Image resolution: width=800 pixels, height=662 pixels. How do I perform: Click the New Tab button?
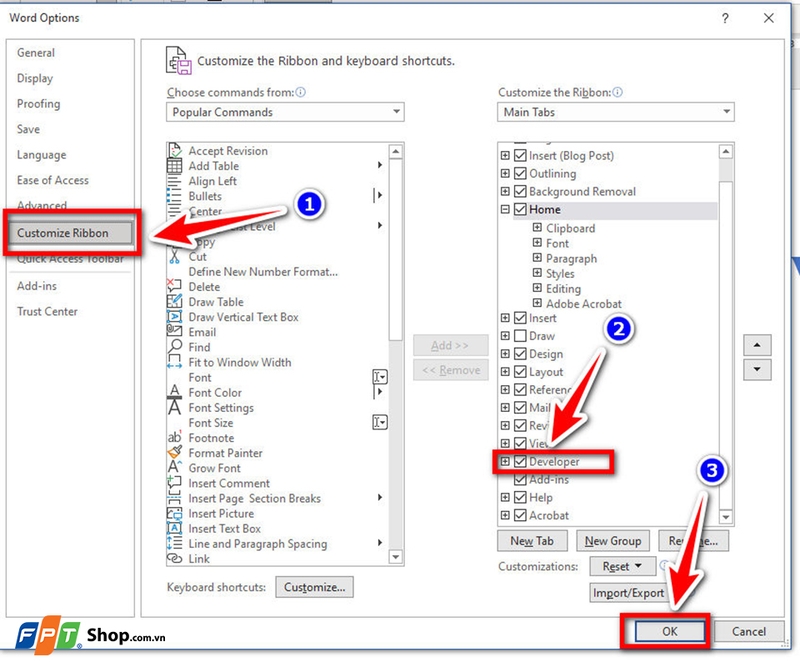tap(532, 541)
